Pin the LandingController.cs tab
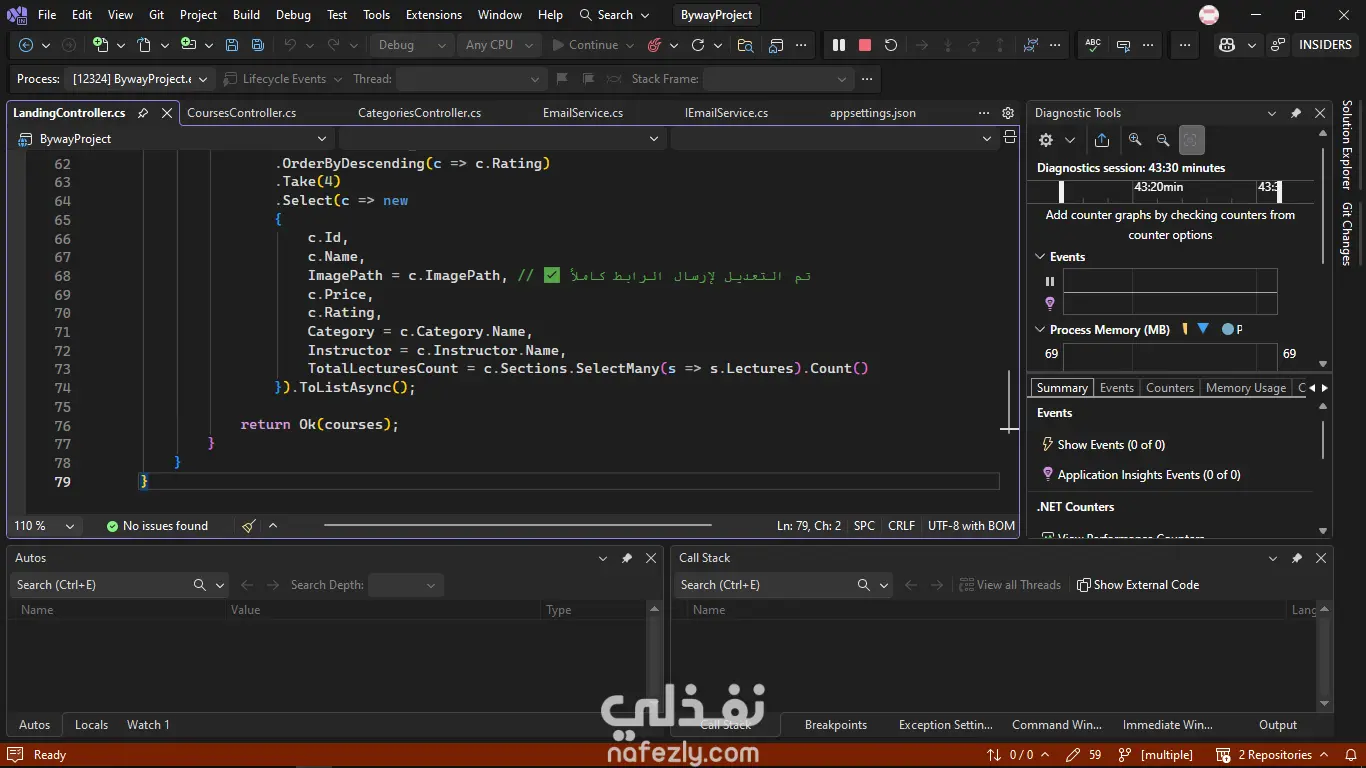 click(x=143, y=113)
